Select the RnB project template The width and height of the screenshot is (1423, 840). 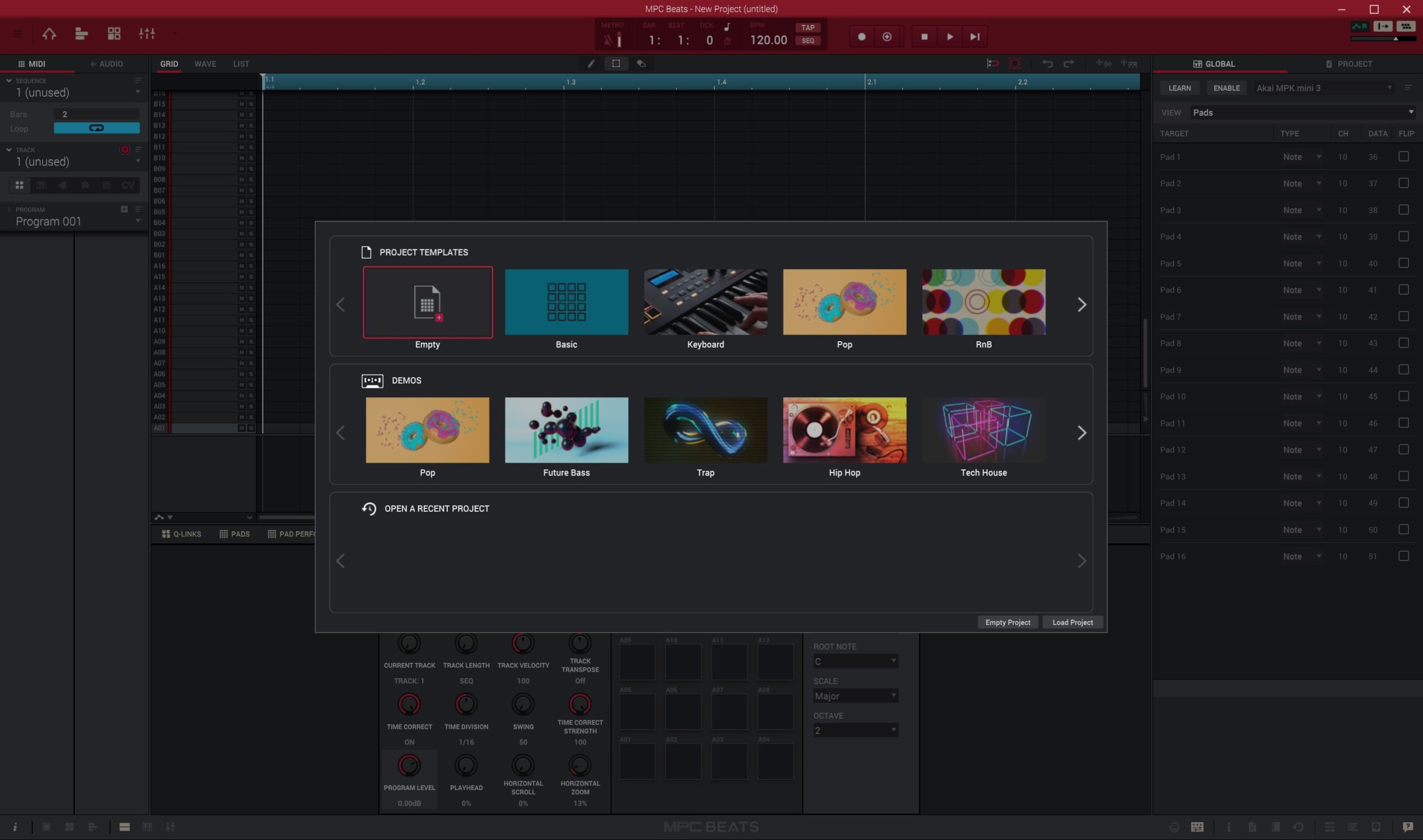[983, 302]
